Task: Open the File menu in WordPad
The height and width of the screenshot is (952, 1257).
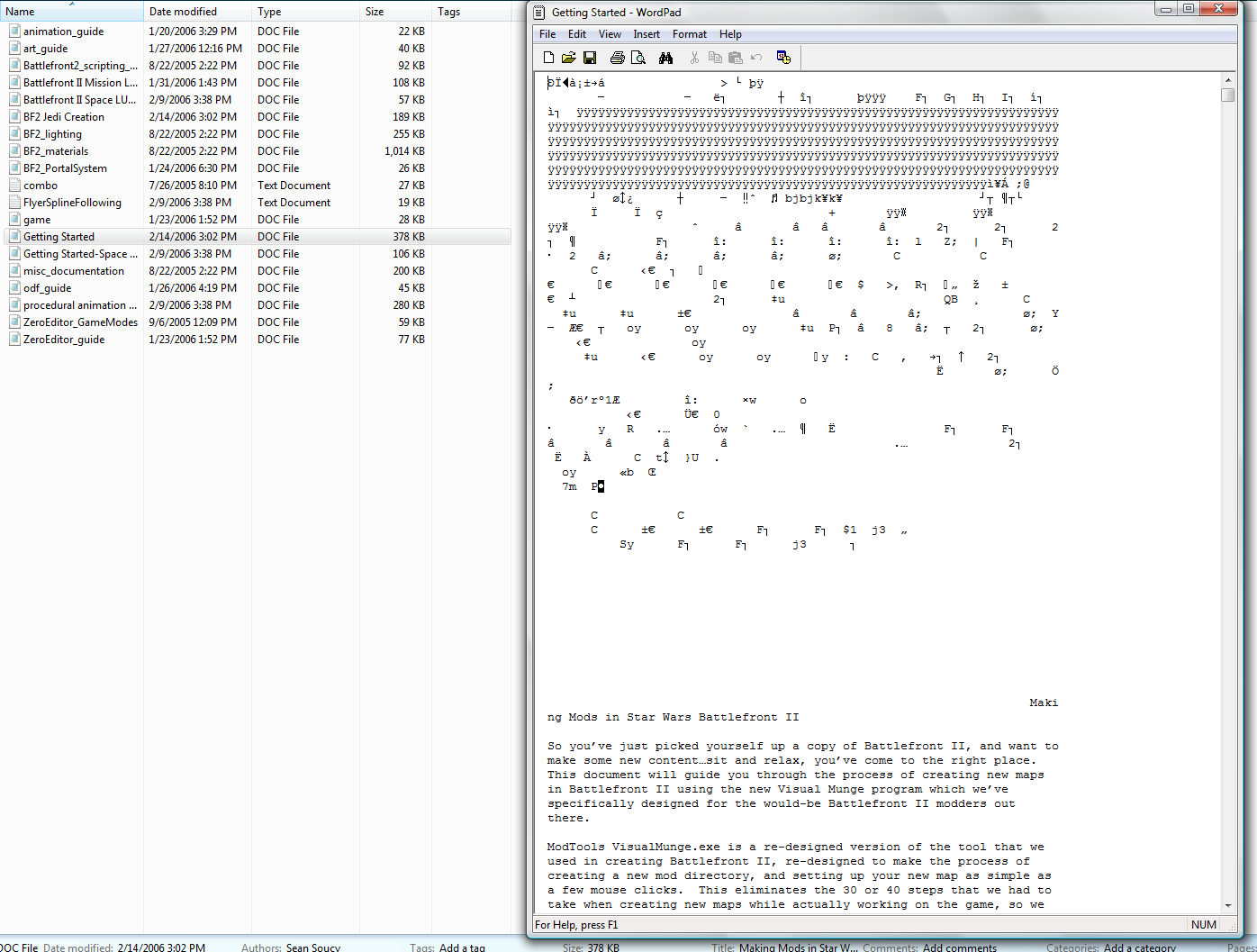Action: (547, 34)
